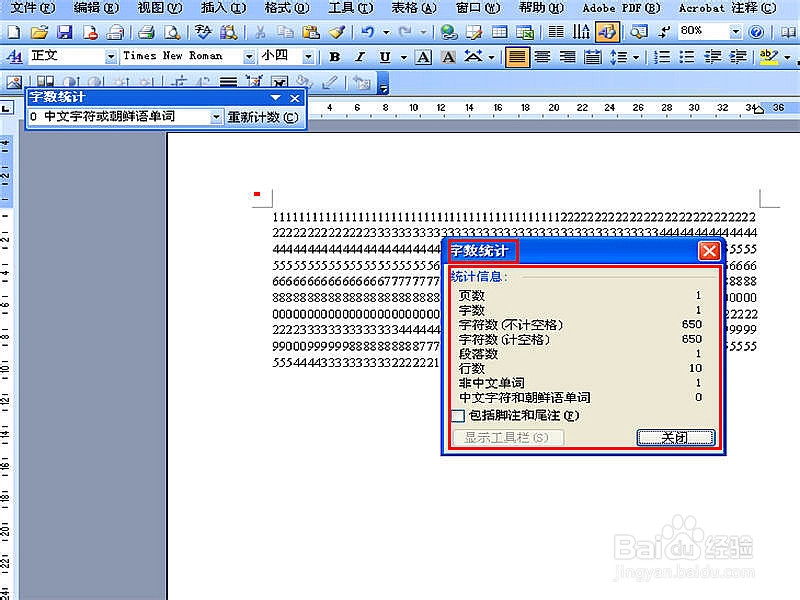The height and width of the screenshot is (600, 800).
Task: Toggle Bold formatting
Action: click(x=335, y=57)
